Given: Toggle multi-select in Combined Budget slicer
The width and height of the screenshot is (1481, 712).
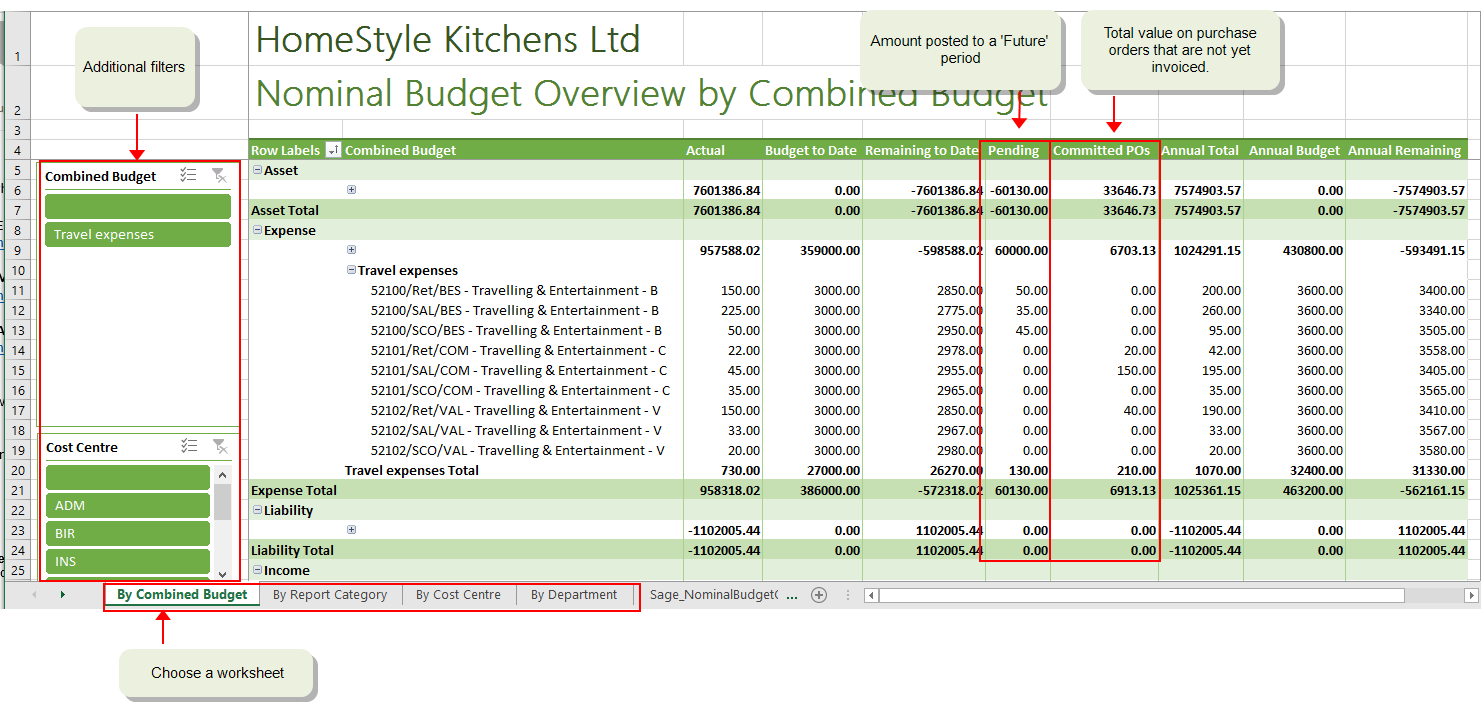Looking at the screenshot, I should pos(188,175).
